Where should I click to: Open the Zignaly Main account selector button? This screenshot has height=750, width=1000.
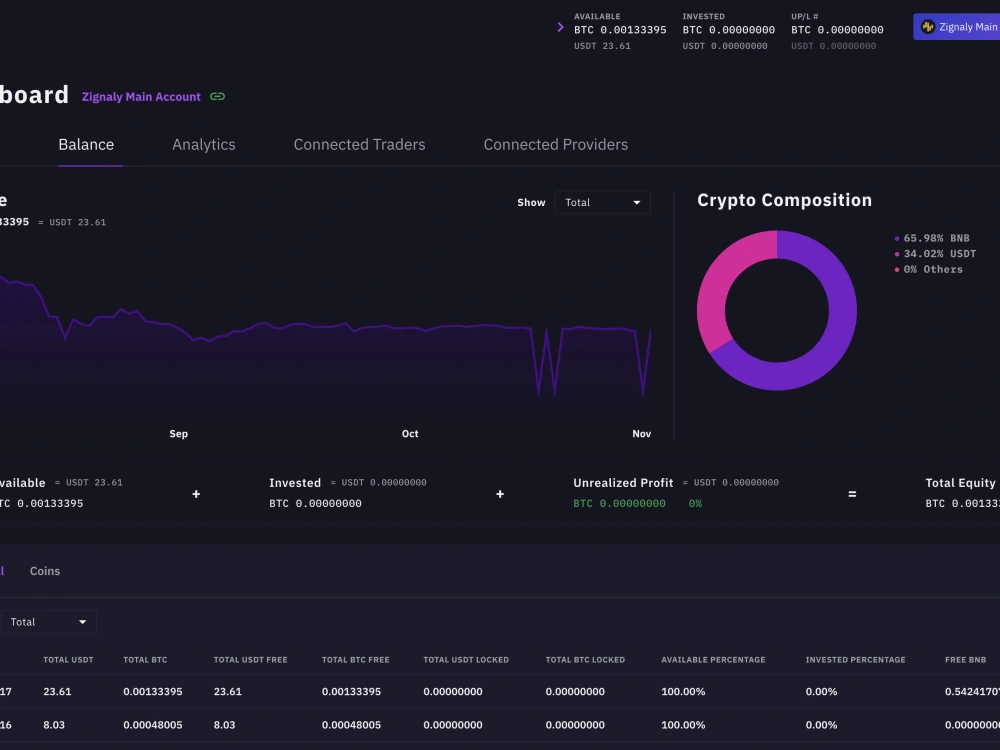click(957, 27)
